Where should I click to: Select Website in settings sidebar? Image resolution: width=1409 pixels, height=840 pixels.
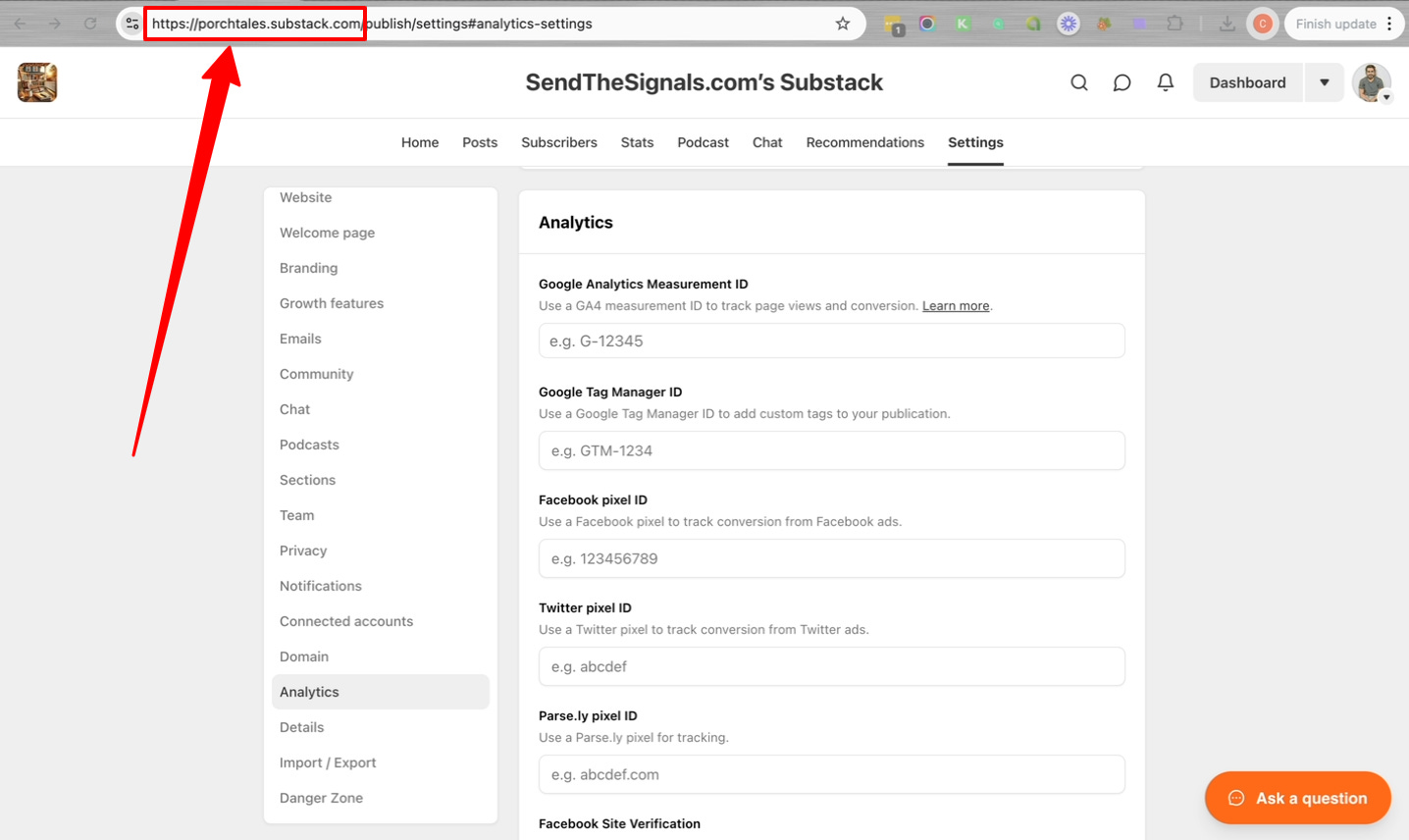tap(381, 197)
